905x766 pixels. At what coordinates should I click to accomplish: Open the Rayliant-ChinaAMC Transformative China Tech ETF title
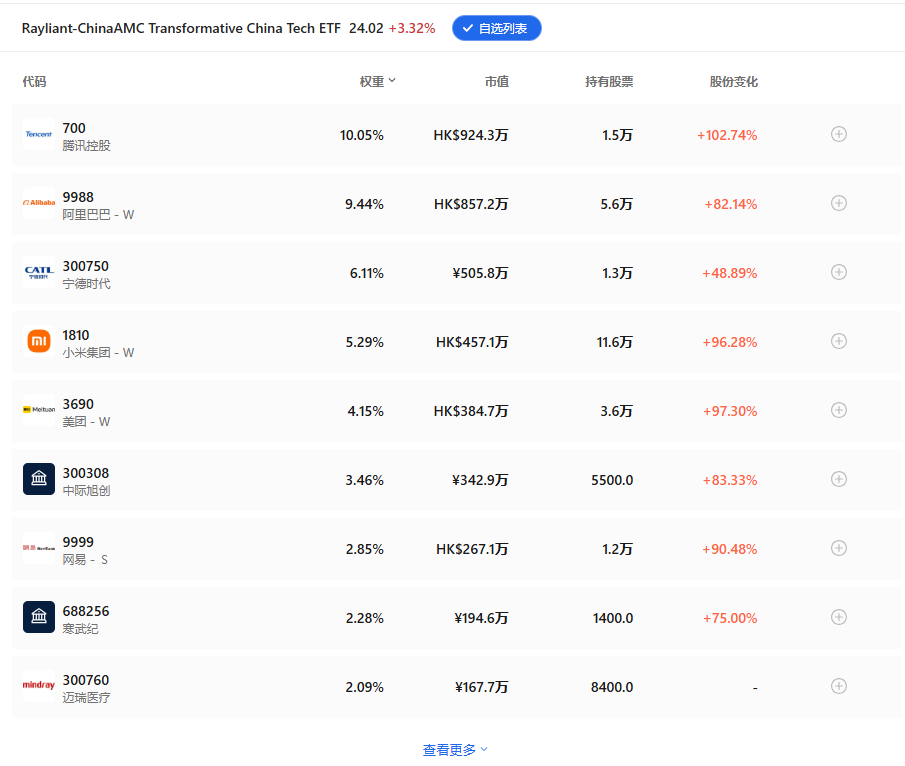(x=181, y=28)
